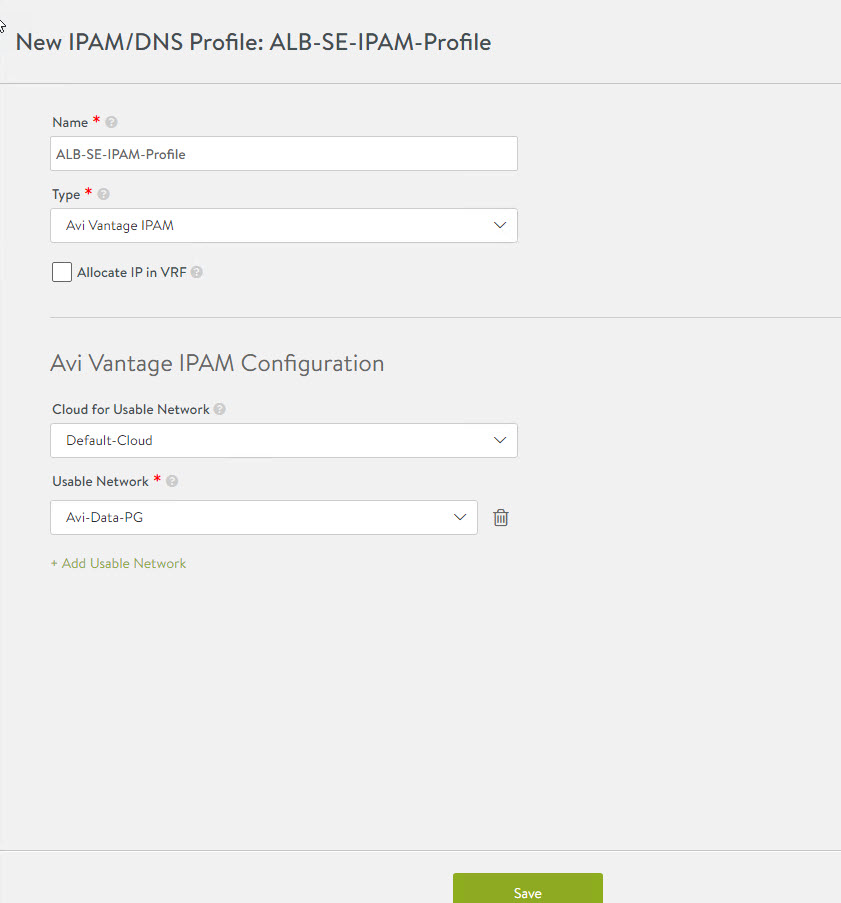Click the help icon next to Name

coord(111,122)
